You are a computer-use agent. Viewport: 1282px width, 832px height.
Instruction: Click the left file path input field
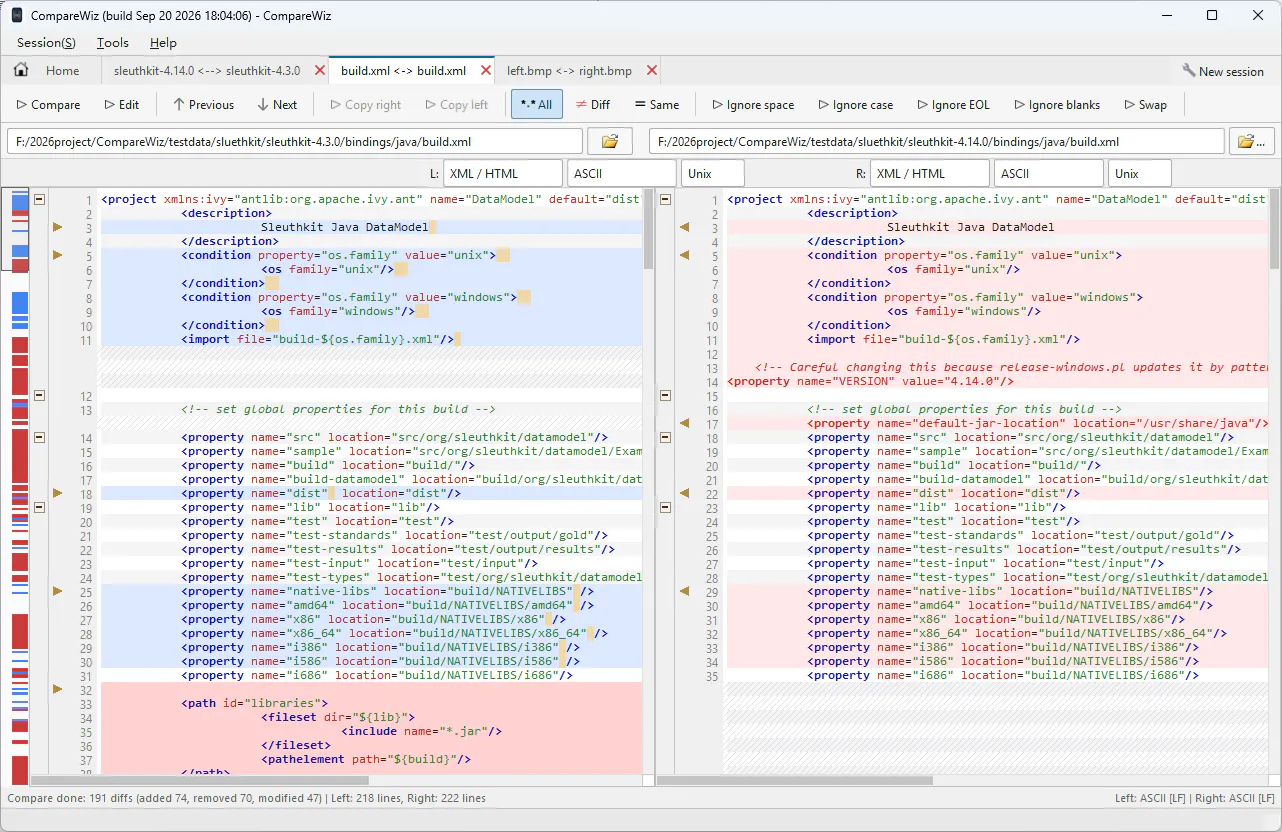pos(295,142)
